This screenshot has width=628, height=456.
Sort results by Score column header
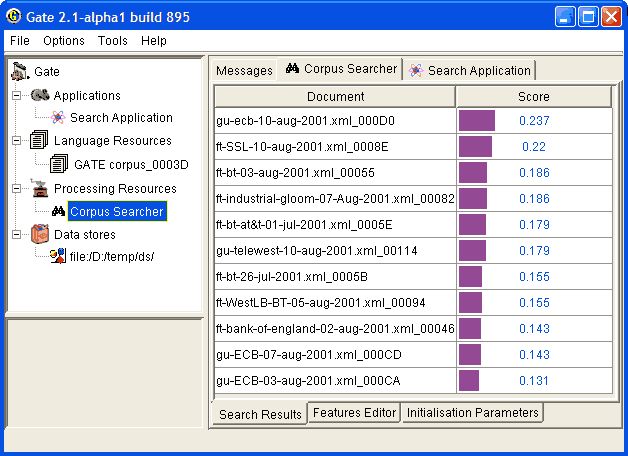533,97
